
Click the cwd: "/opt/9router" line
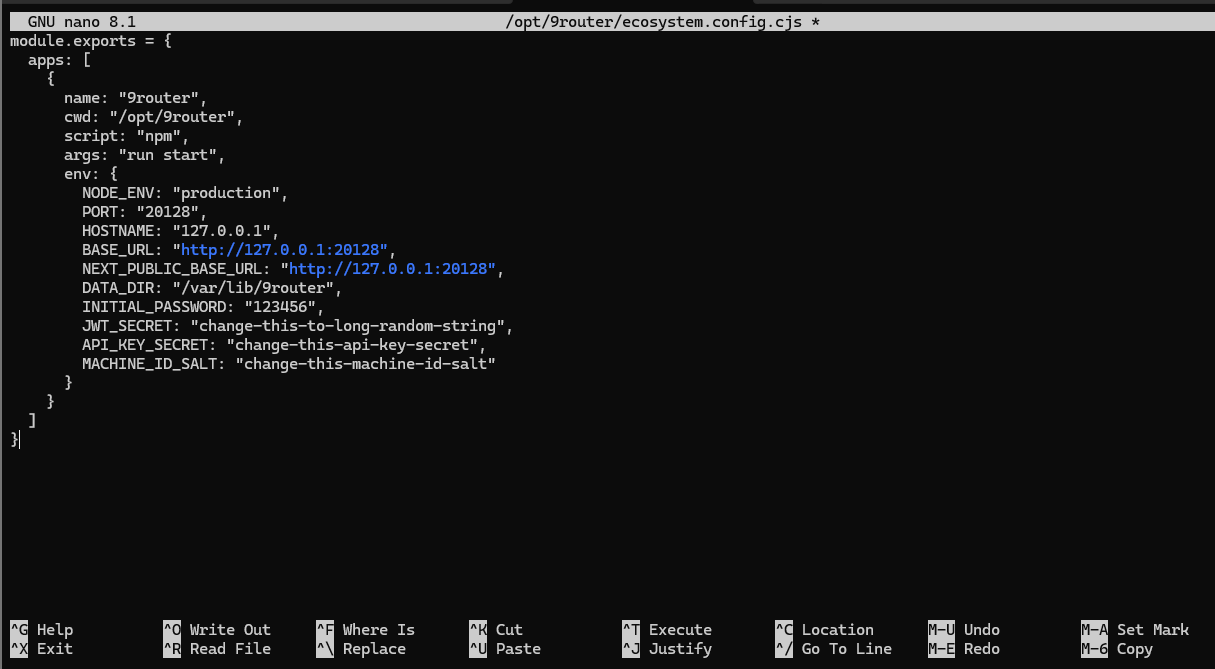click(154, 117)
